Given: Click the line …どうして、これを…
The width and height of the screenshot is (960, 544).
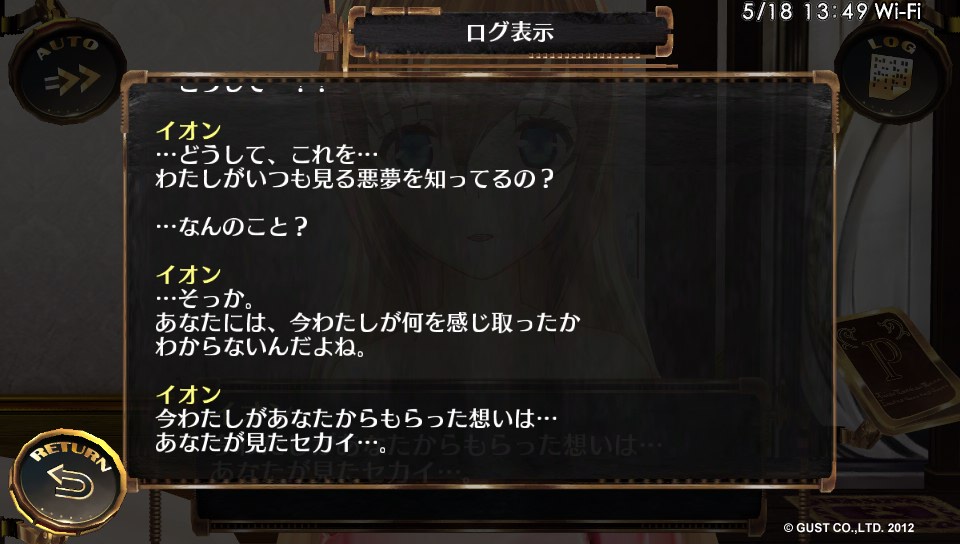Looking at the screenshot, I should [267, 154].
